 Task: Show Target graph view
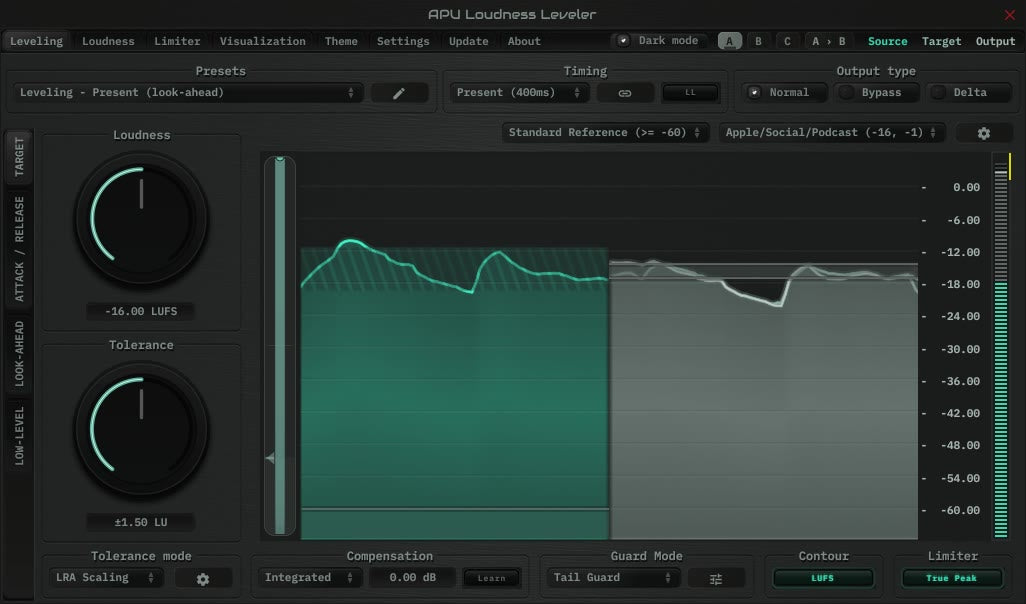pos(942,41)
